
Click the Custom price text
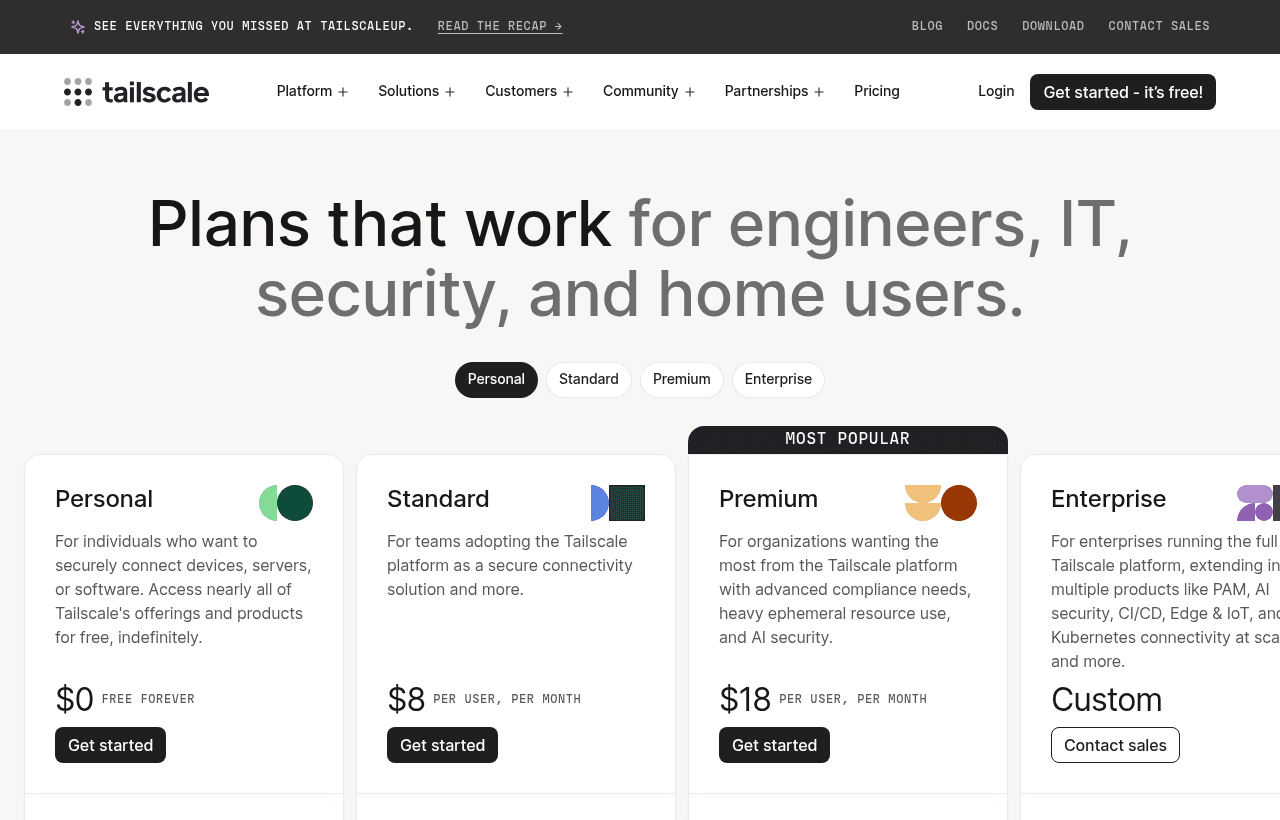point(1106,699)
